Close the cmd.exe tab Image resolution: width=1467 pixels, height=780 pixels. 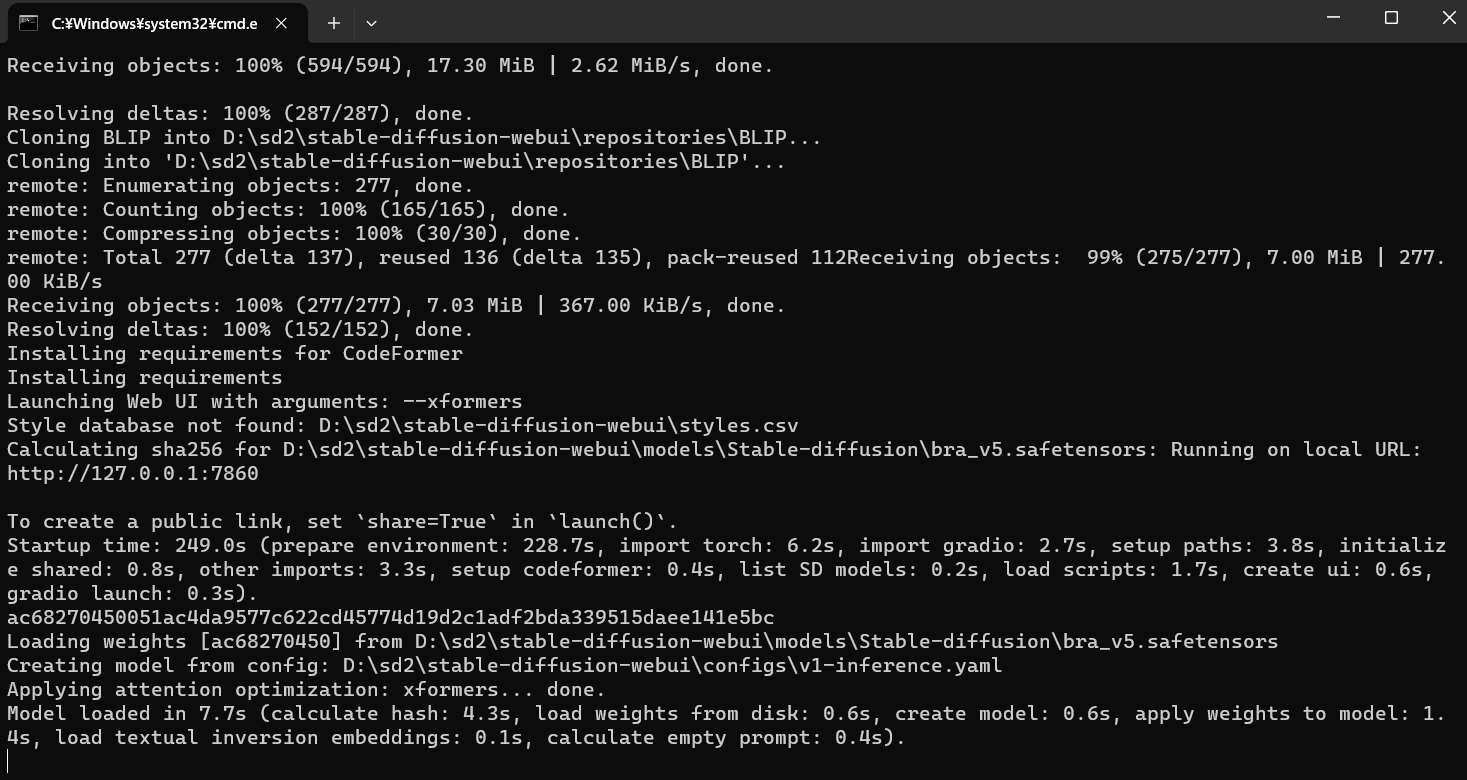click(x=282, y=22)
